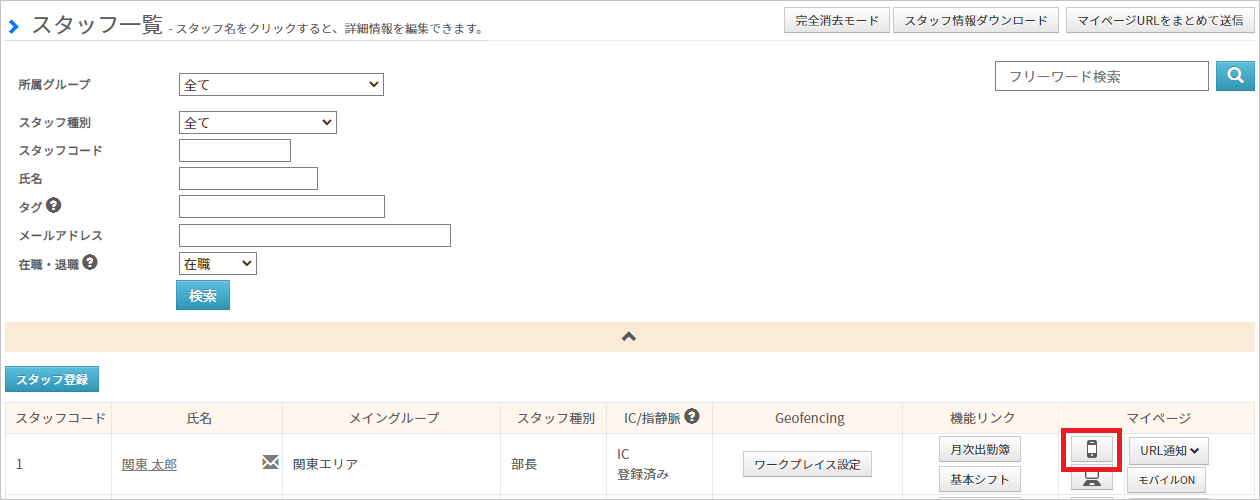This screenshot has height=500, width=1260.
Task: Open help icon next to タグ label
Action: point(54,206)
